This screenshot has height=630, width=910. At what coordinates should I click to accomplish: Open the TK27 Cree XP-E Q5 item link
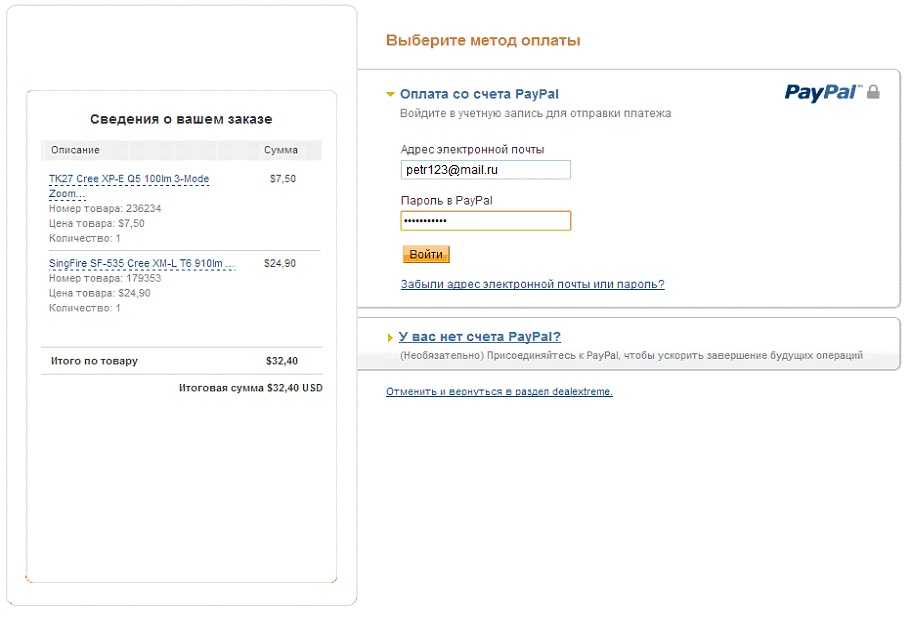[128, 179]
